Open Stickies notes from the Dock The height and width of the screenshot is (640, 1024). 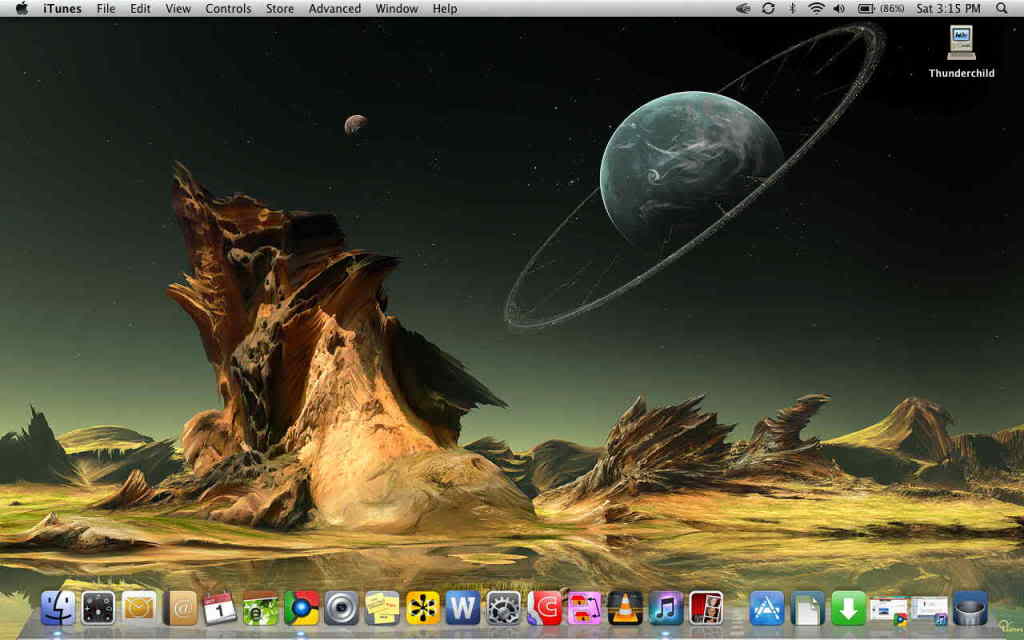(x=382, y=607)
